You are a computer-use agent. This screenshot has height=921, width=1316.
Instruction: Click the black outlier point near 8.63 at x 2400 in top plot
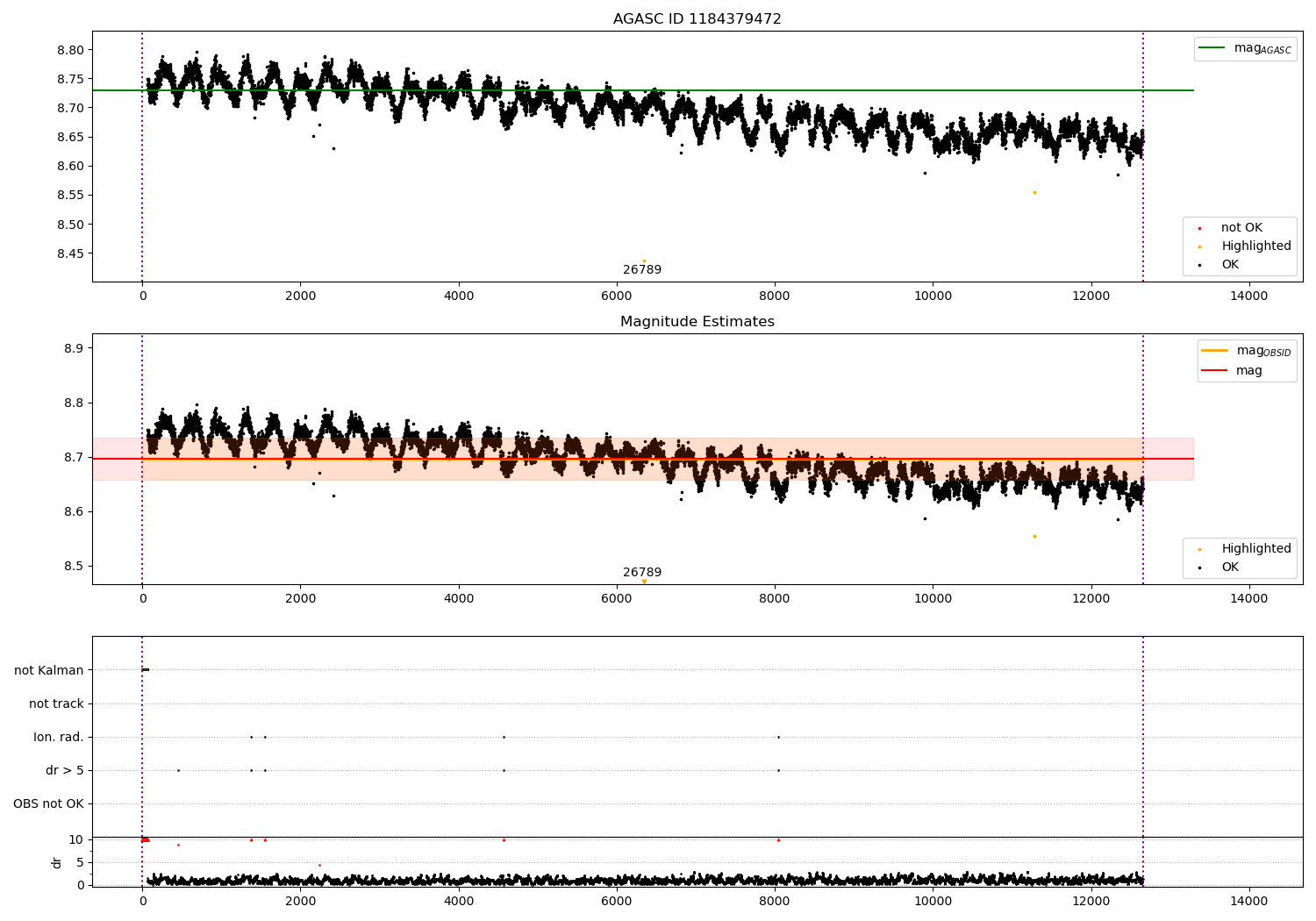point(333,148)
